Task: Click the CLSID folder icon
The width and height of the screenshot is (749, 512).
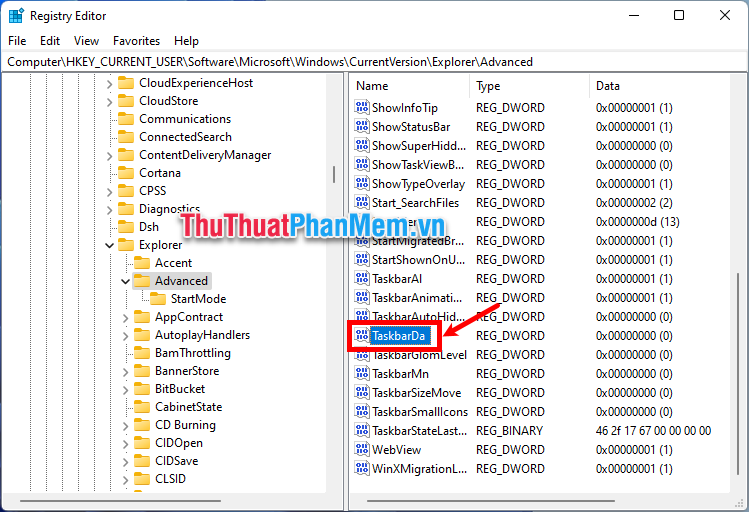Action: point(142,479)
